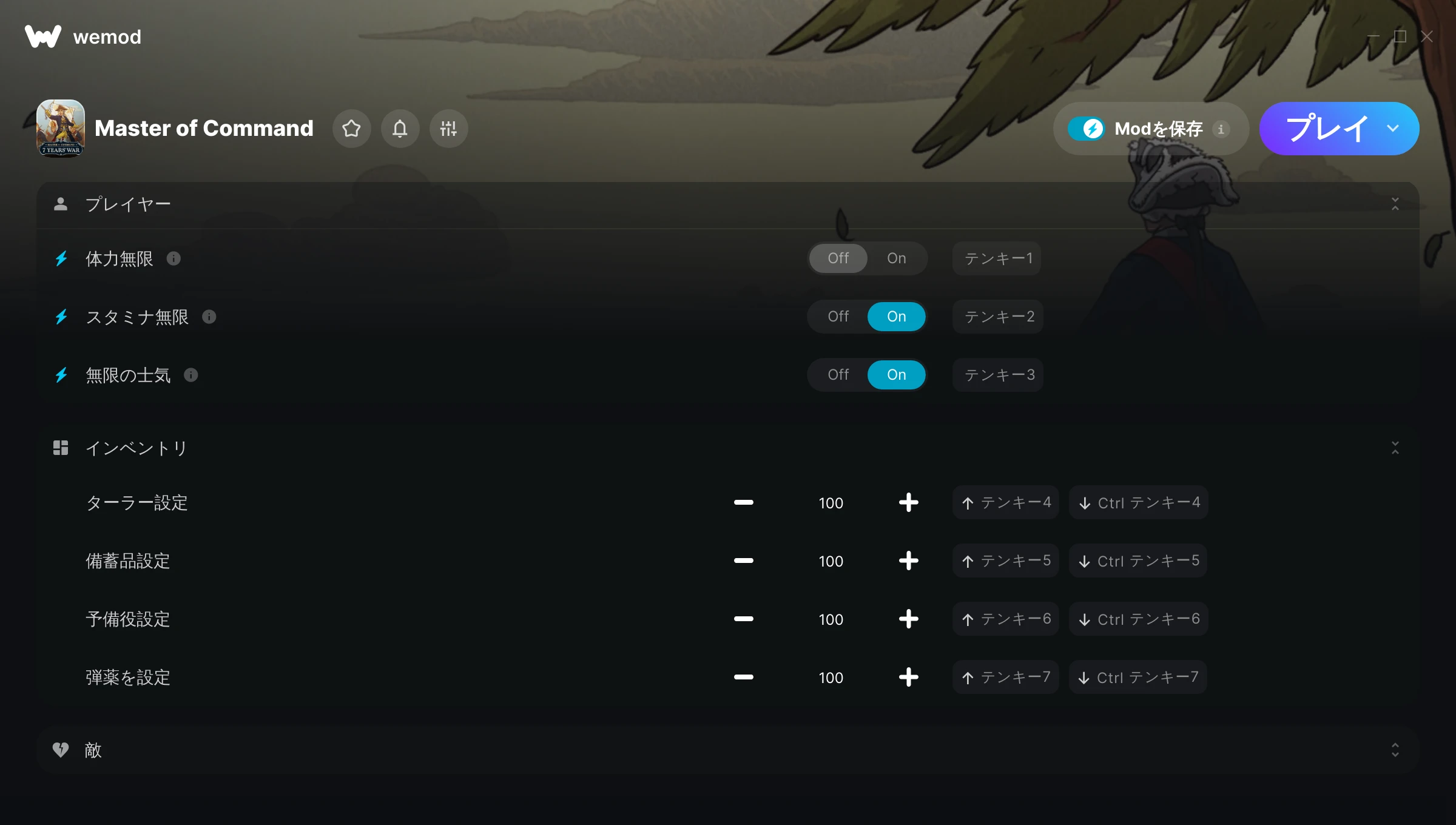Add Master of Command to favorites star
This screenshot has height=825, width=1456.
click(x=351, y=129)
